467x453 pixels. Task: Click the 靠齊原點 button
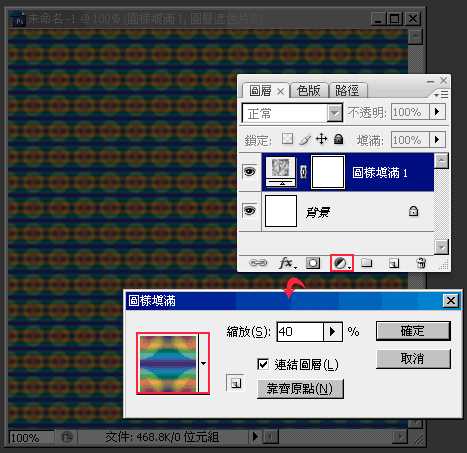click(x=300, y=389)
